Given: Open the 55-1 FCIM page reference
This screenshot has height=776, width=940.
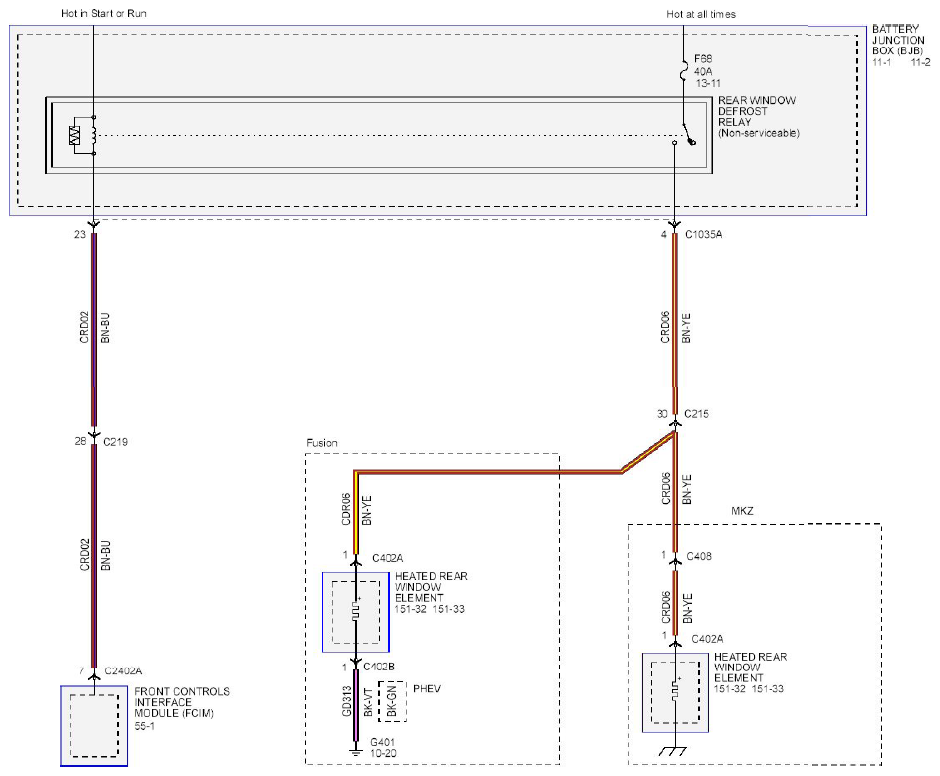Looking at the screenshot, I should tap(144, 726).
